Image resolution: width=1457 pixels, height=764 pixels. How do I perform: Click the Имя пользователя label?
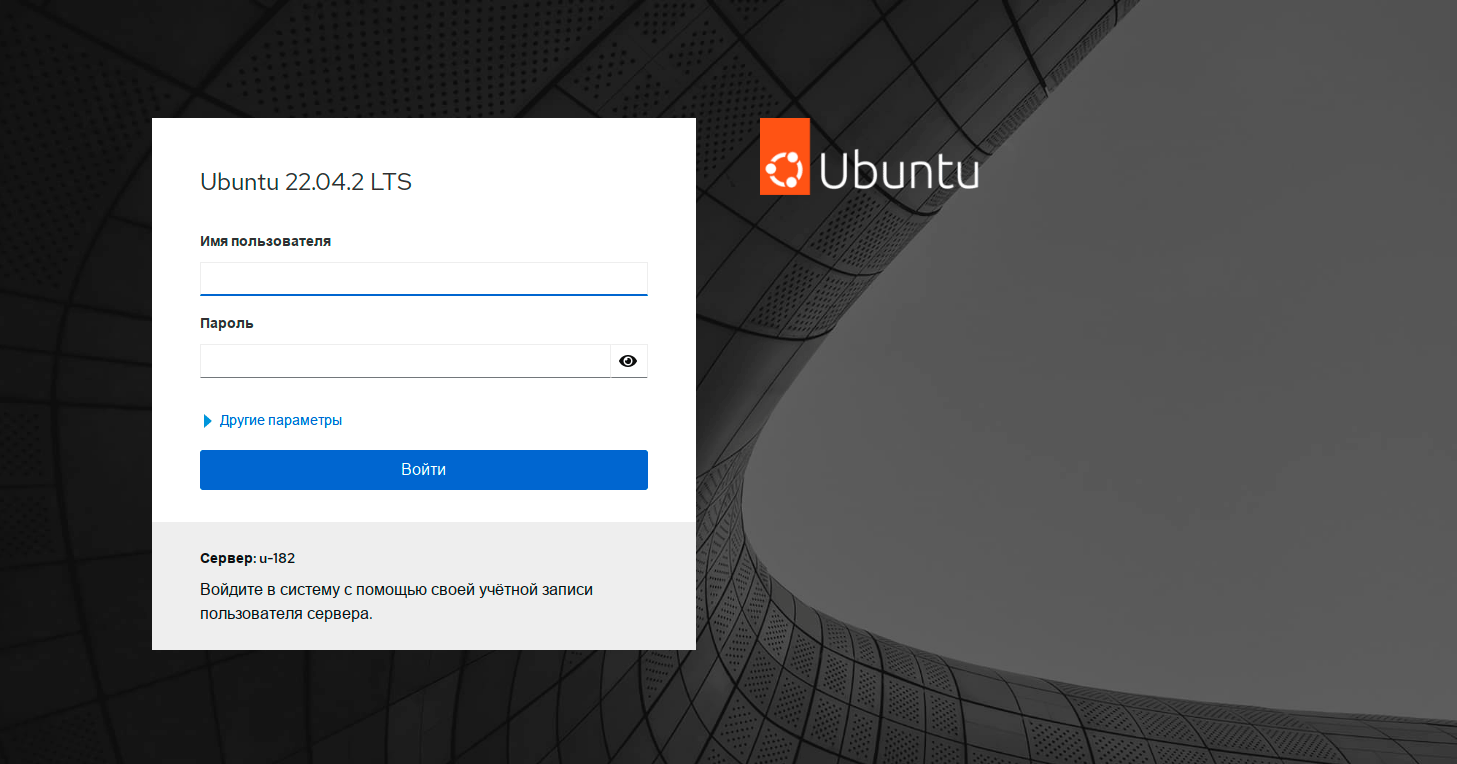pyautogui.click(x=265, y=241)
